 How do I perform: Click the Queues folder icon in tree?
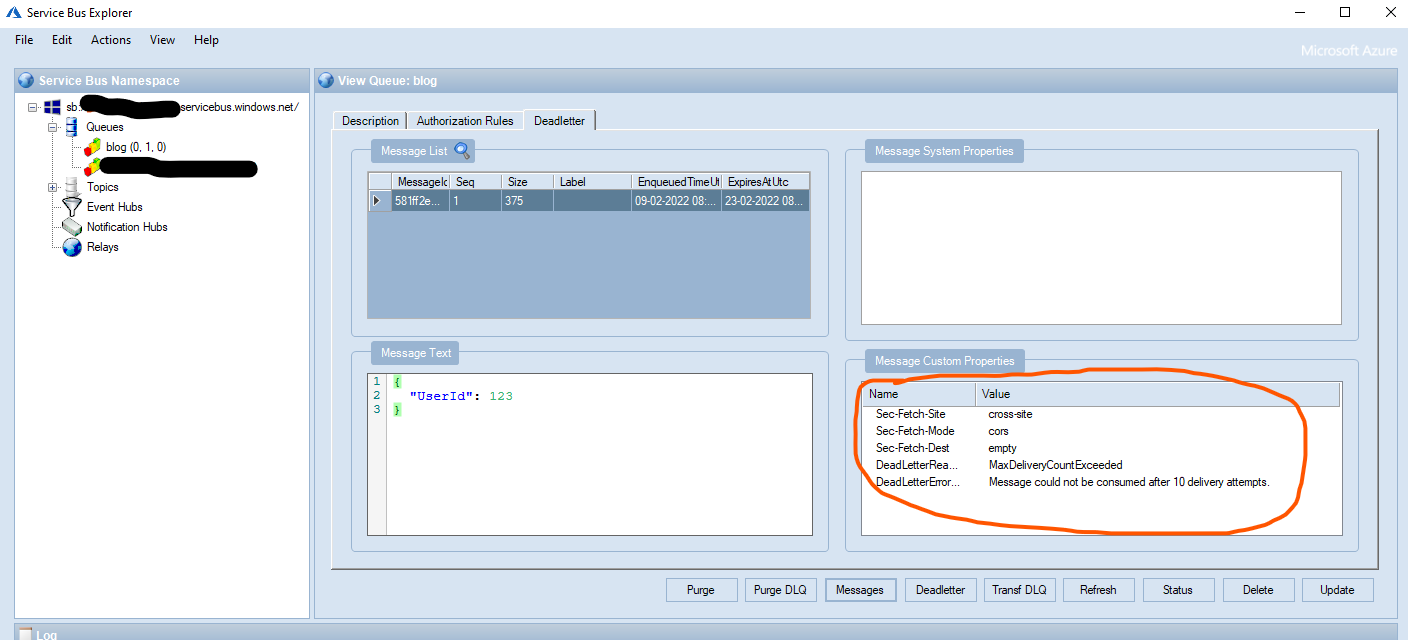(71, 127)
